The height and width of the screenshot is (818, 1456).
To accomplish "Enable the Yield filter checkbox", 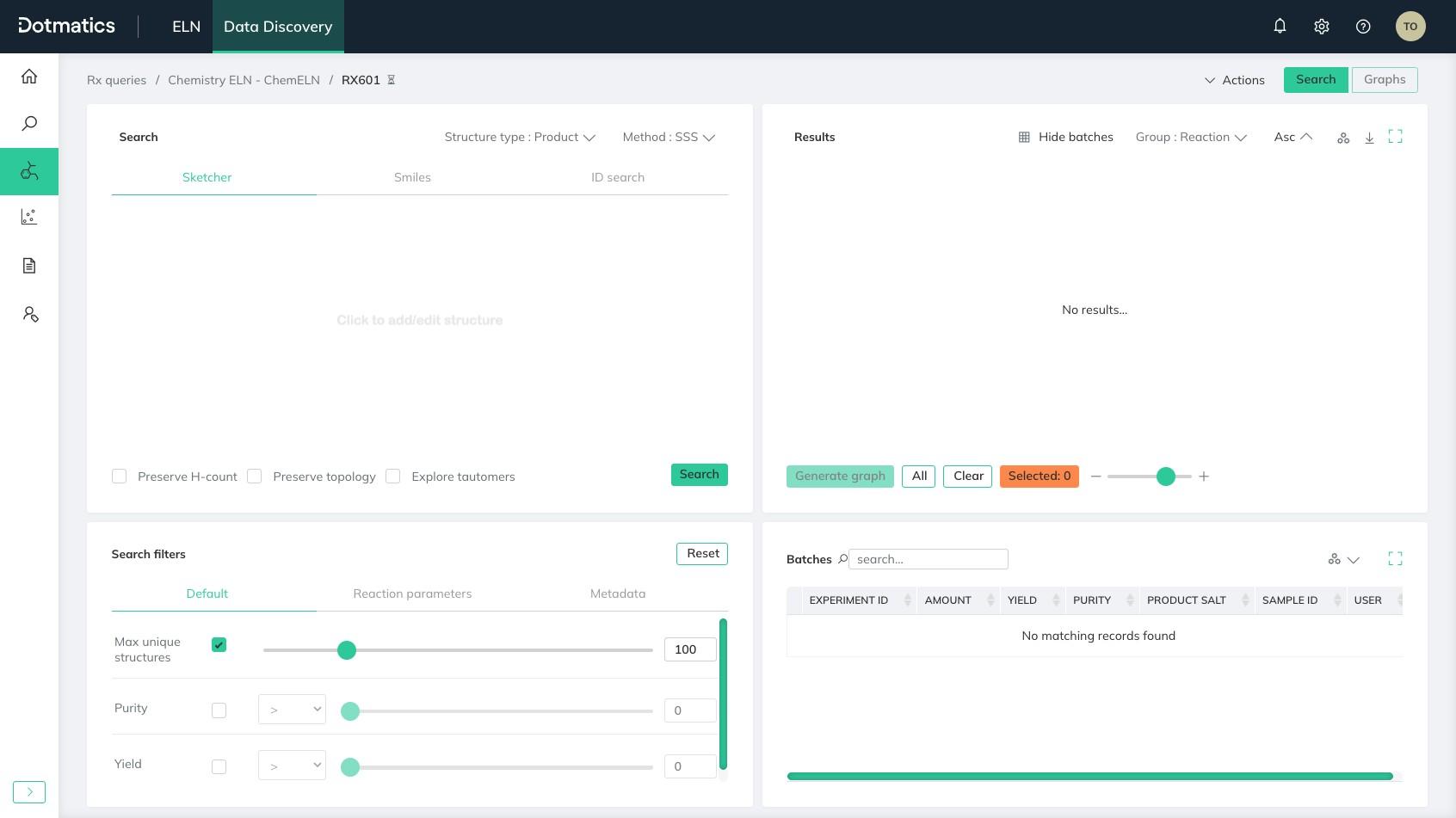I will pyautogui.click(x=219, y=766).
